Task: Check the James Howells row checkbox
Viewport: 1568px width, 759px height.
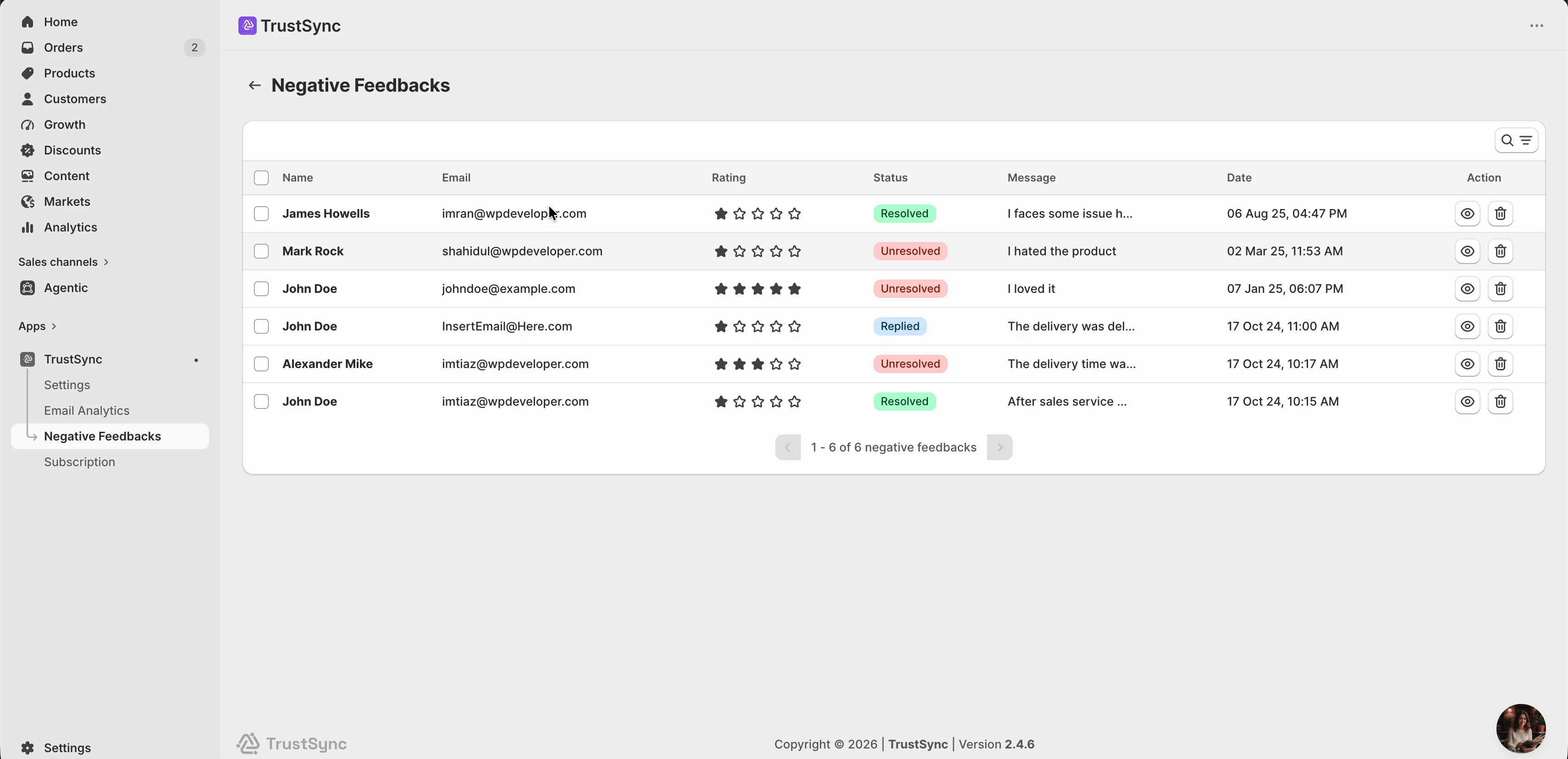Action: click(261, 214)
